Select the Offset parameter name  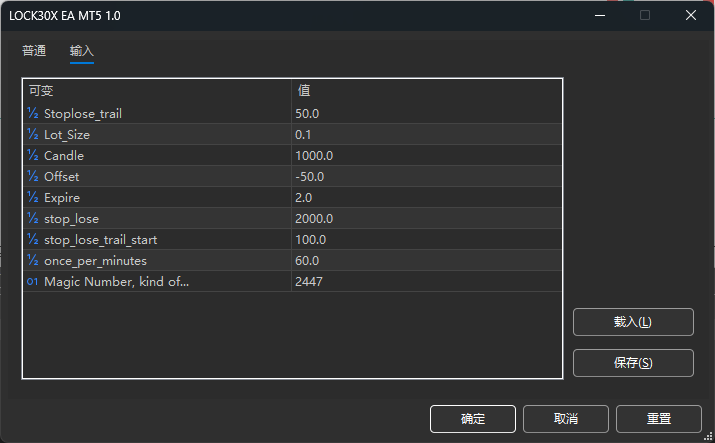pos(62,176)
